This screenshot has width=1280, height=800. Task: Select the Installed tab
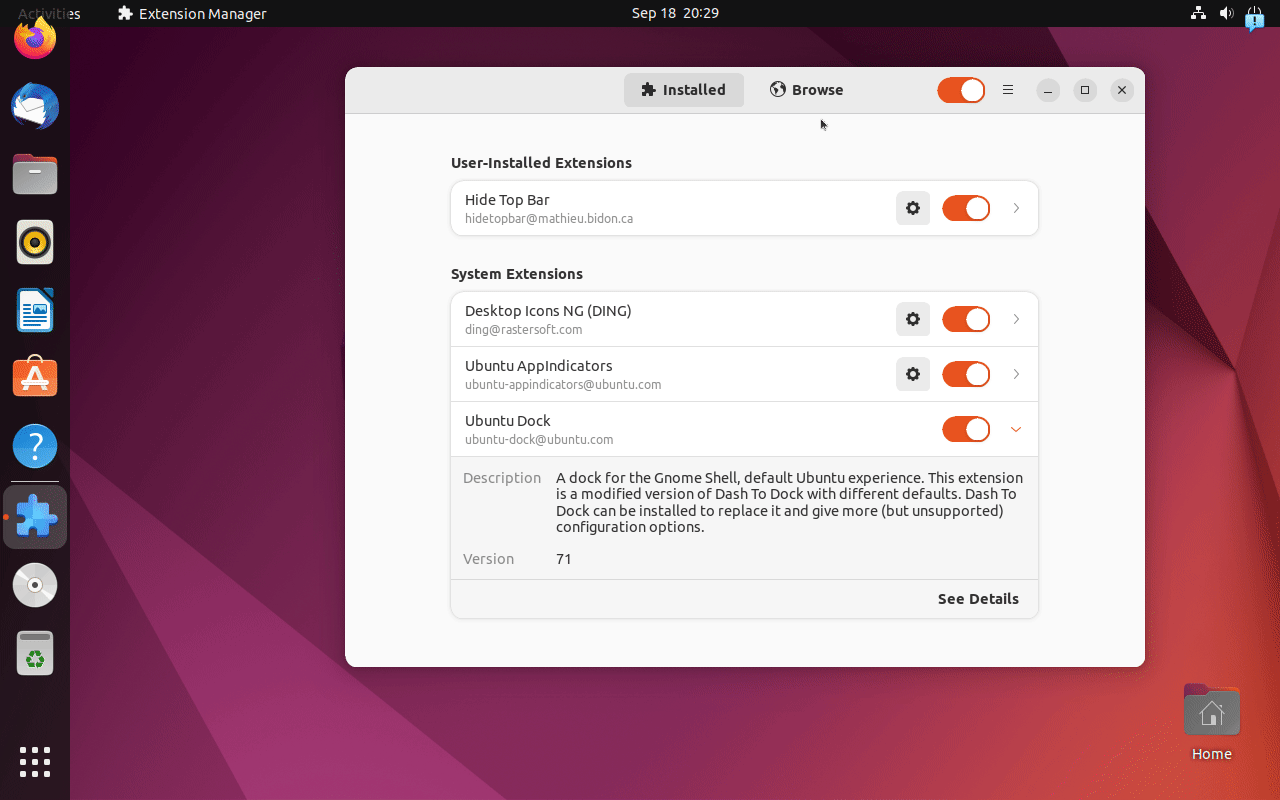click(x=684, y=90)
